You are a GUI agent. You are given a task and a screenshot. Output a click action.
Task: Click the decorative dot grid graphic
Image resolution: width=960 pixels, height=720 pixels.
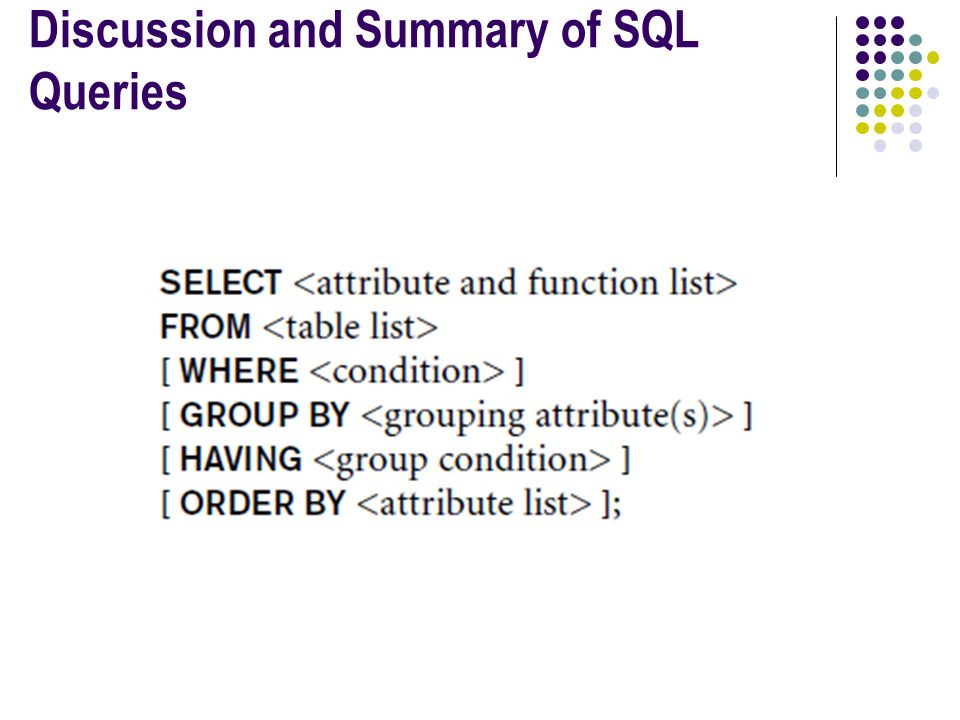click(897, 84)
